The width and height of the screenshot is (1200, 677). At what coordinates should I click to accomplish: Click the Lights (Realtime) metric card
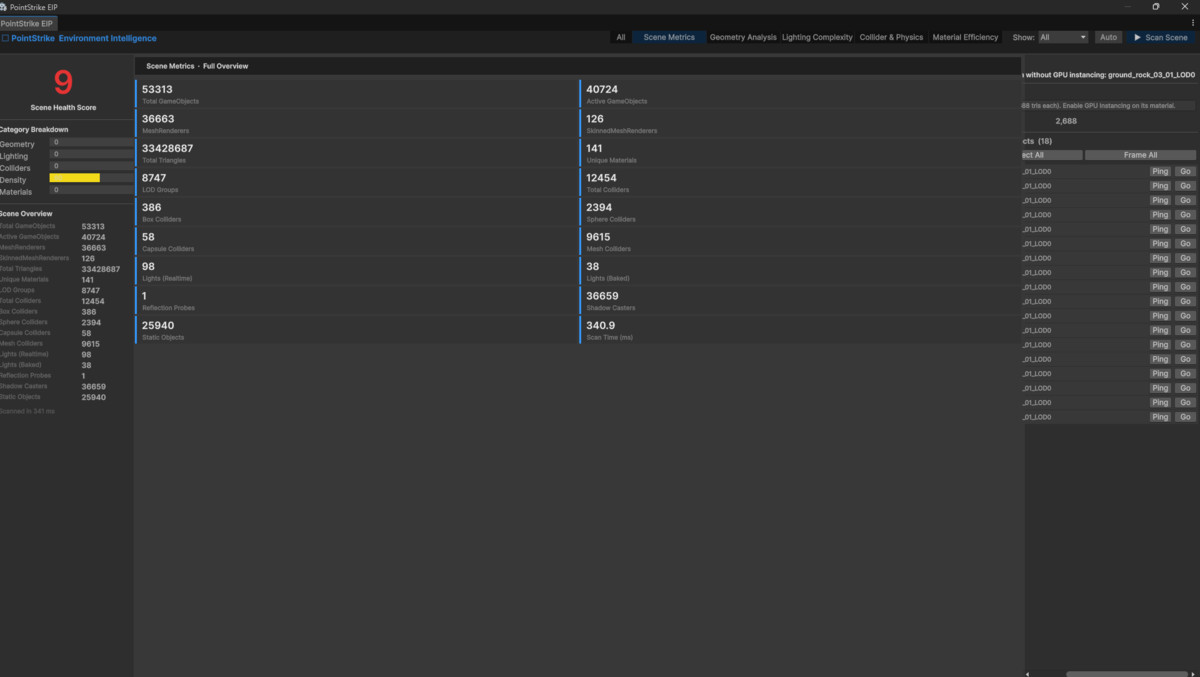click(356, 271)
